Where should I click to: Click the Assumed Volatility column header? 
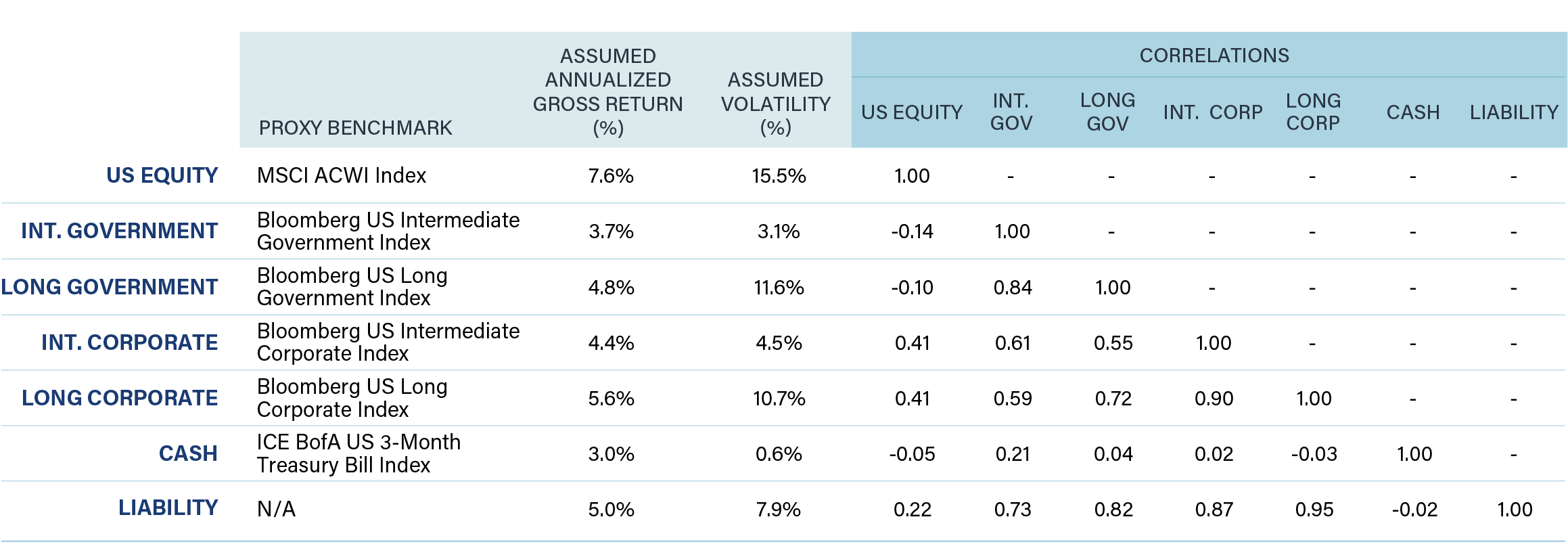pos(775,104)
